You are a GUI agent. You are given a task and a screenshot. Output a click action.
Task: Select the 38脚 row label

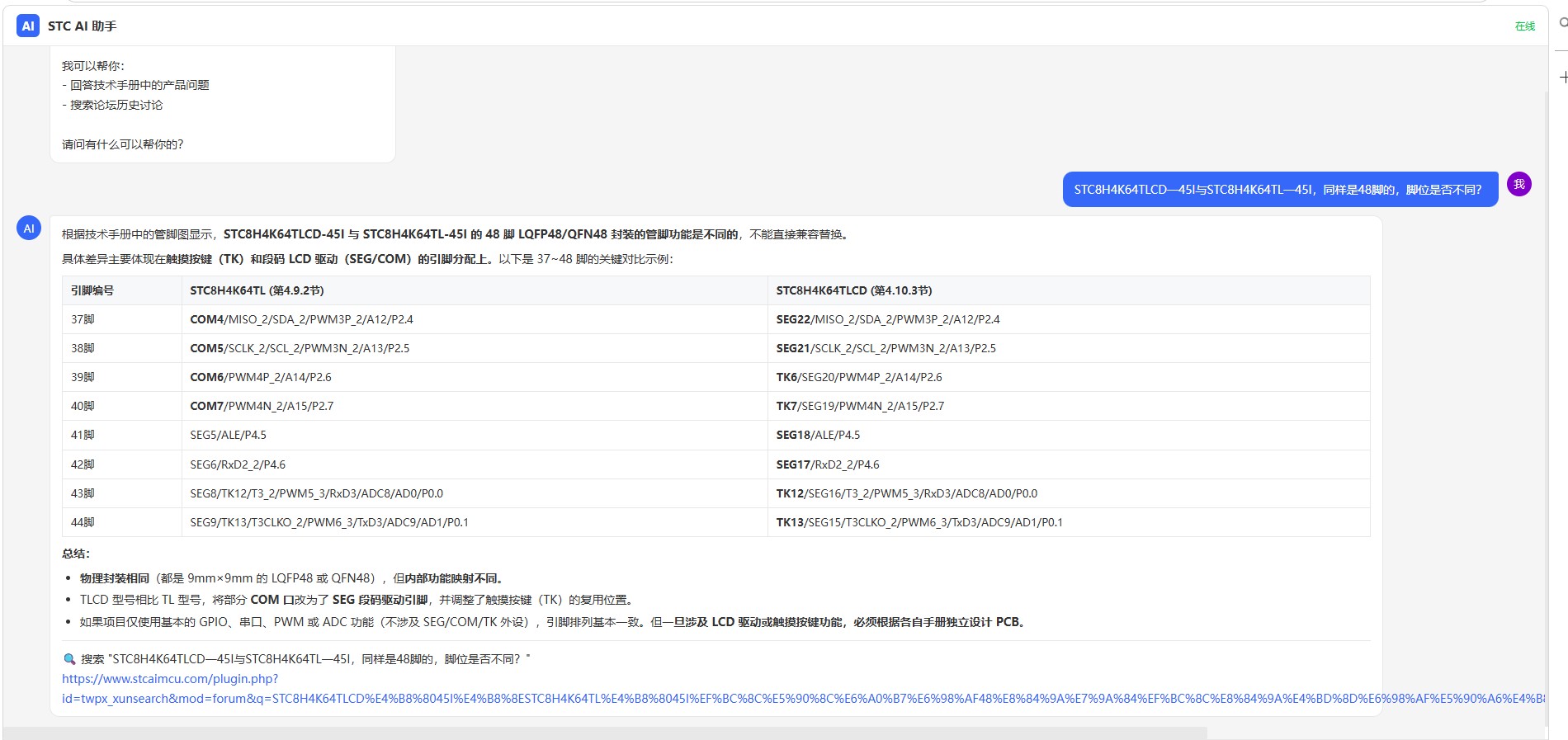pos(83,348)
